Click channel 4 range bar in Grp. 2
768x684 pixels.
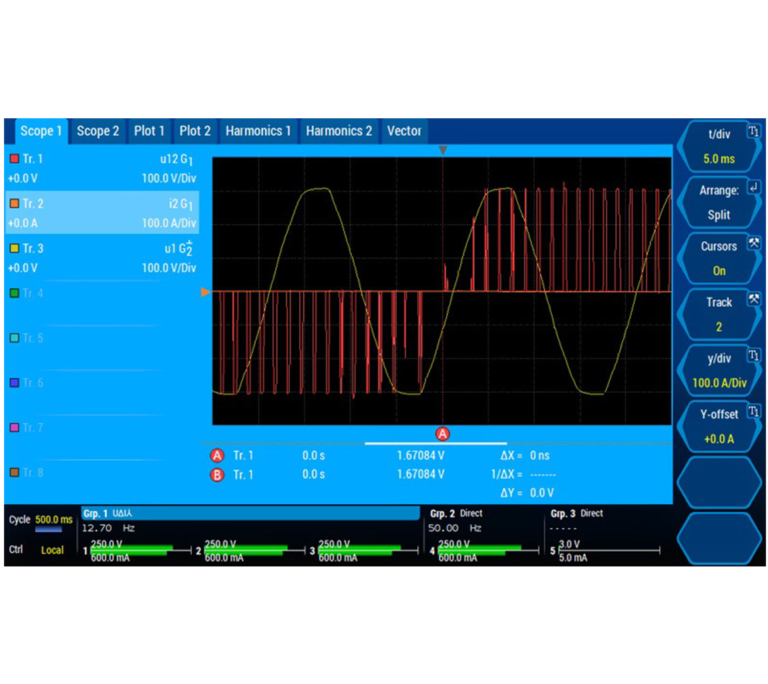pos(488,551)
